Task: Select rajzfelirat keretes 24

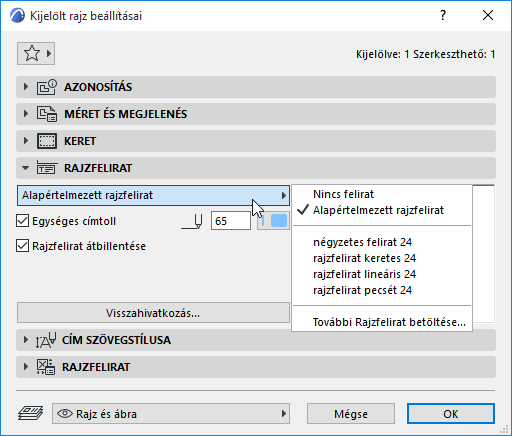Action: click(382, 258)
